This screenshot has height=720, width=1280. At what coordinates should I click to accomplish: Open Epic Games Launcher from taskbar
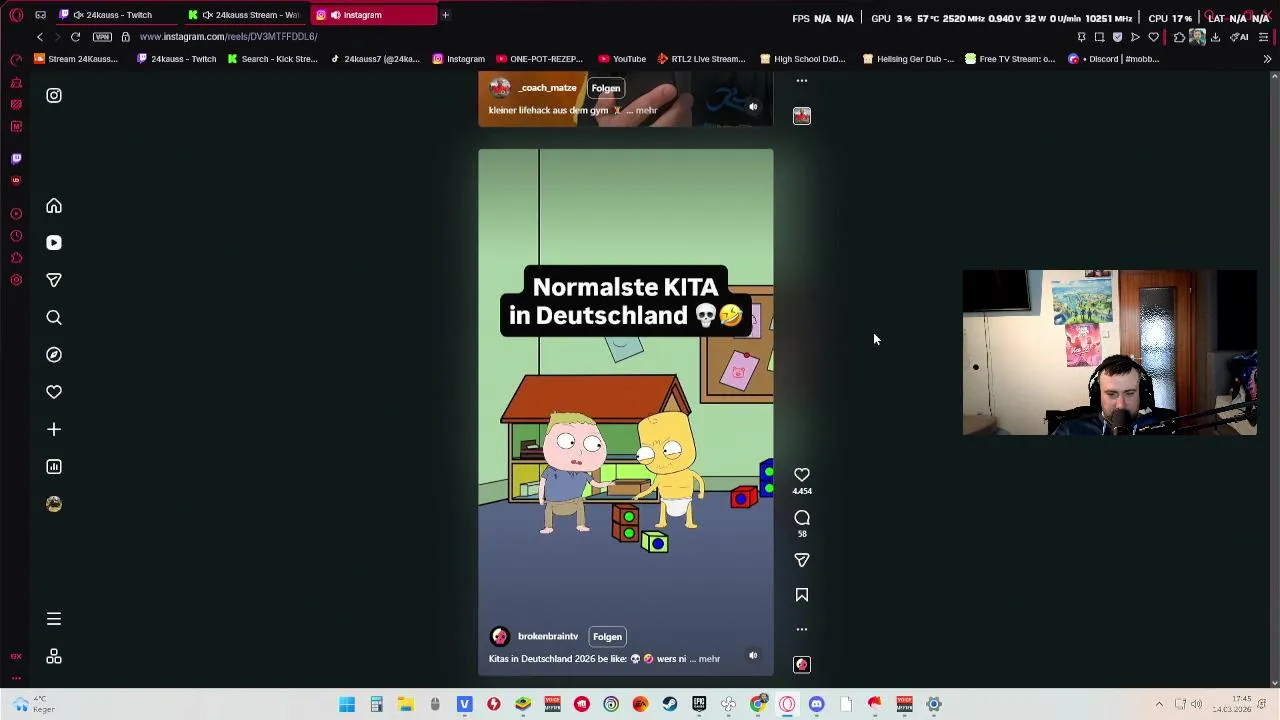tap(699, 704)
